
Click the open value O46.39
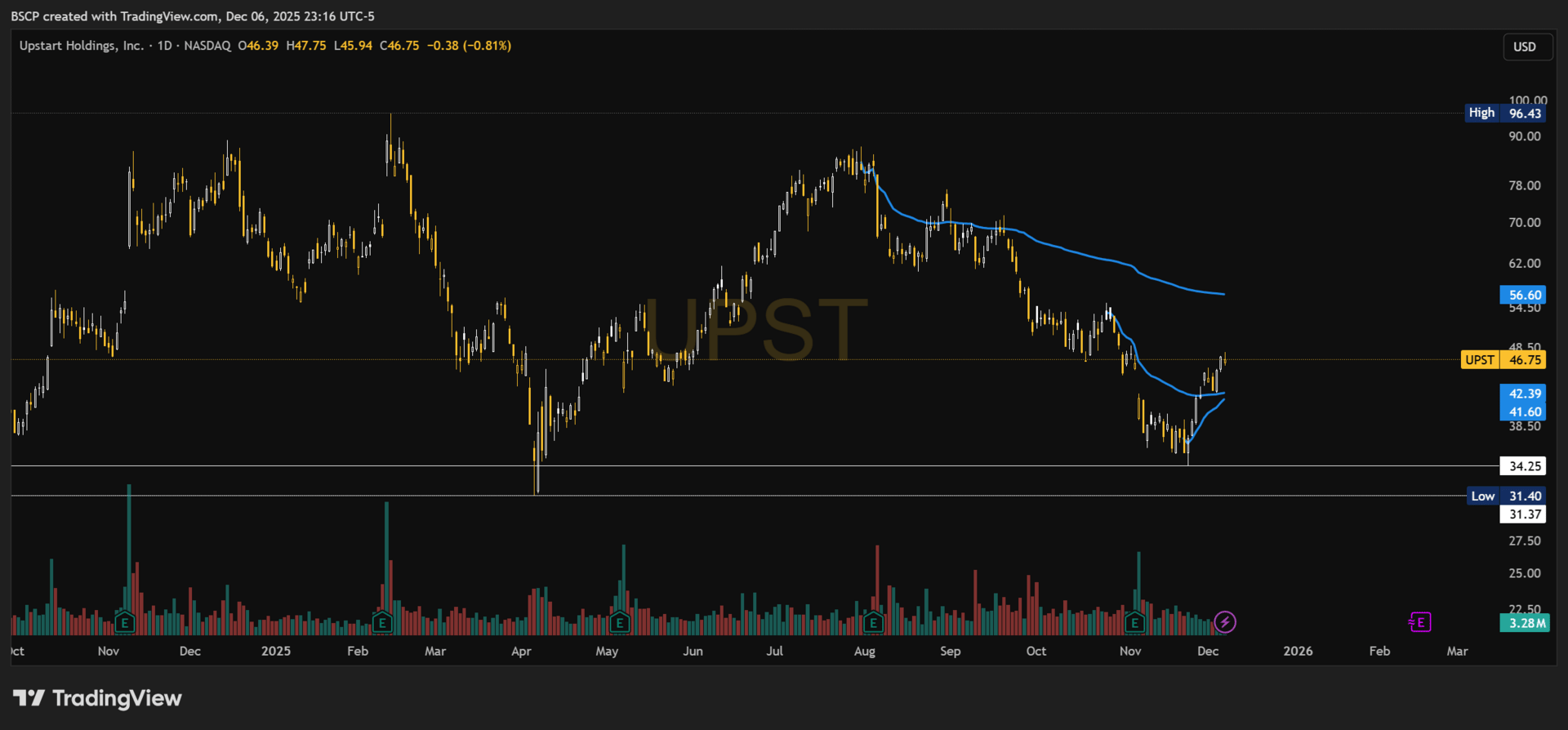(x=258, y=46)
